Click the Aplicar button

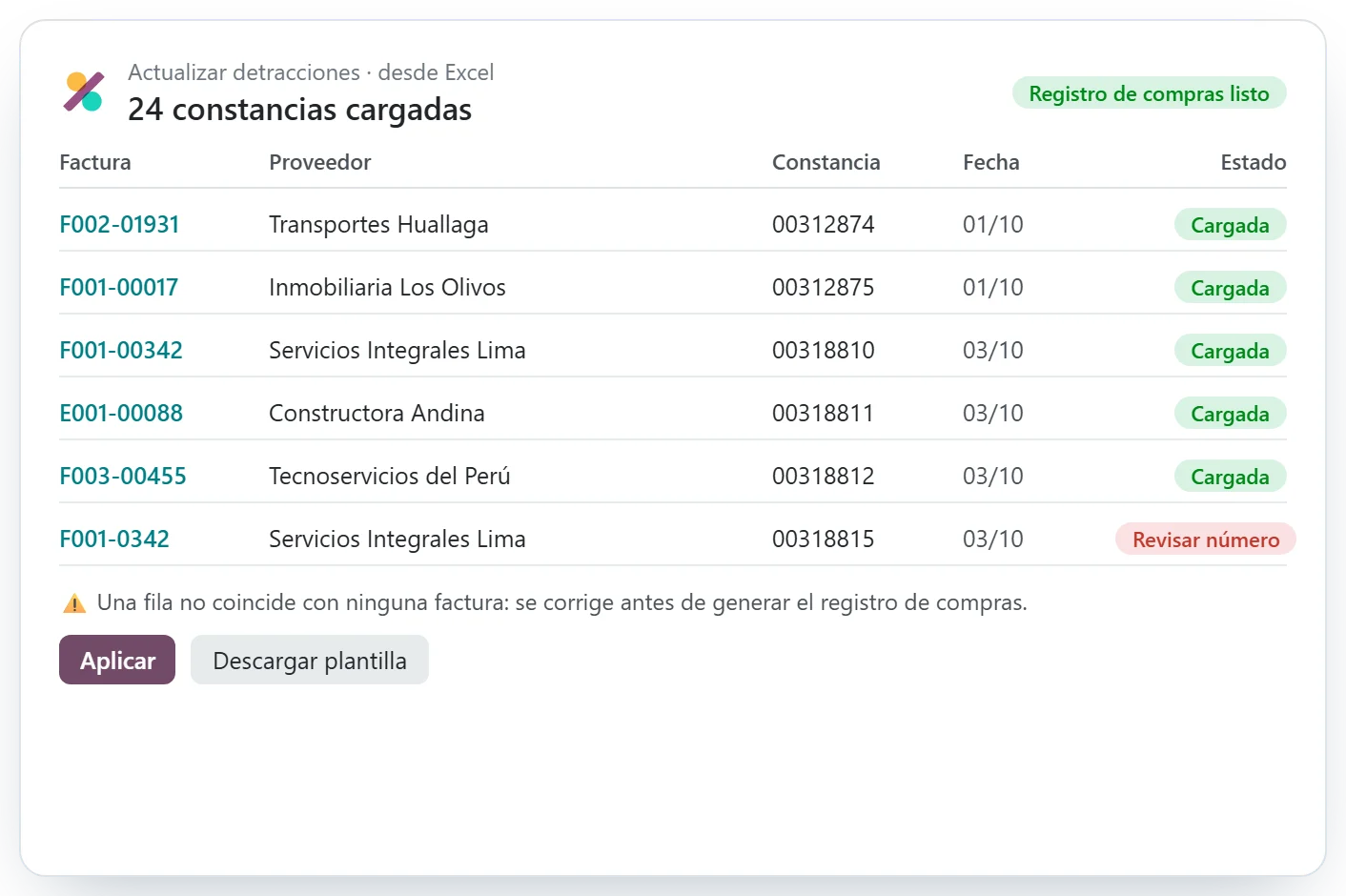point(117,660)
